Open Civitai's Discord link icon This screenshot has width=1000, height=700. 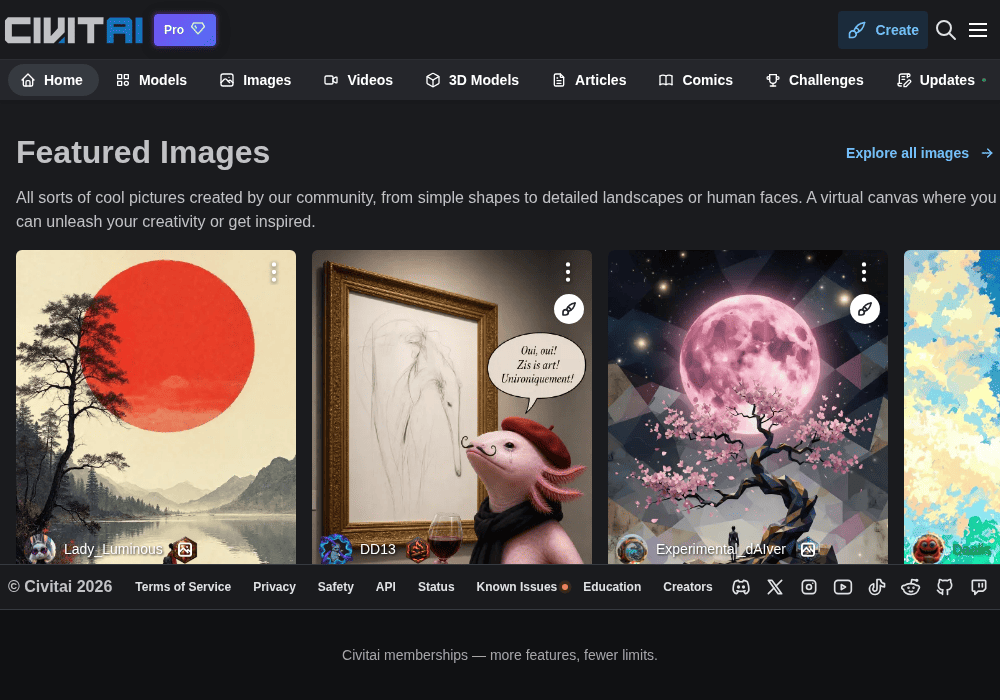(740, 587)
